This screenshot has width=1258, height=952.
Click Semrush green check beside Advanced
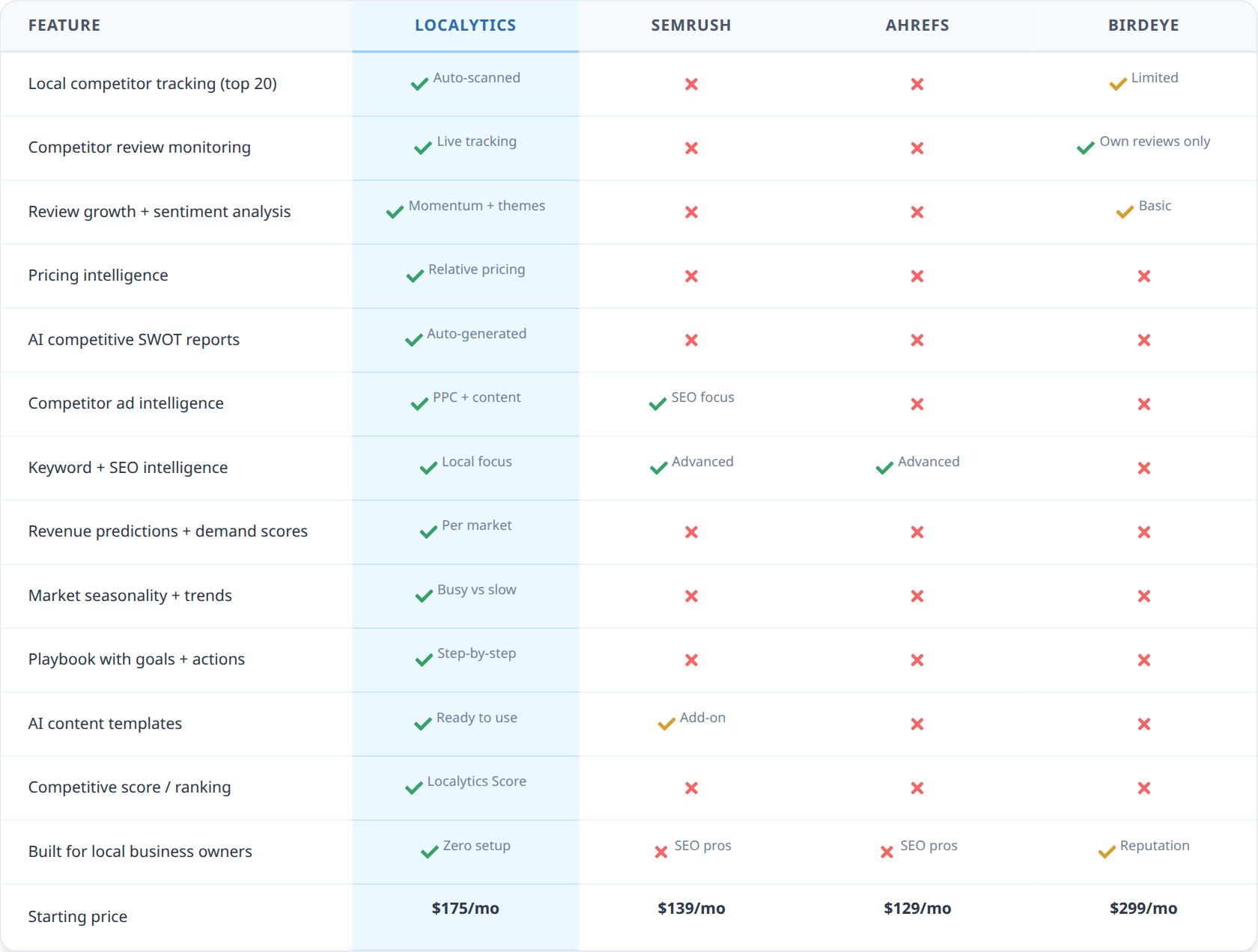pyautogui.click(x=658, y=469)
